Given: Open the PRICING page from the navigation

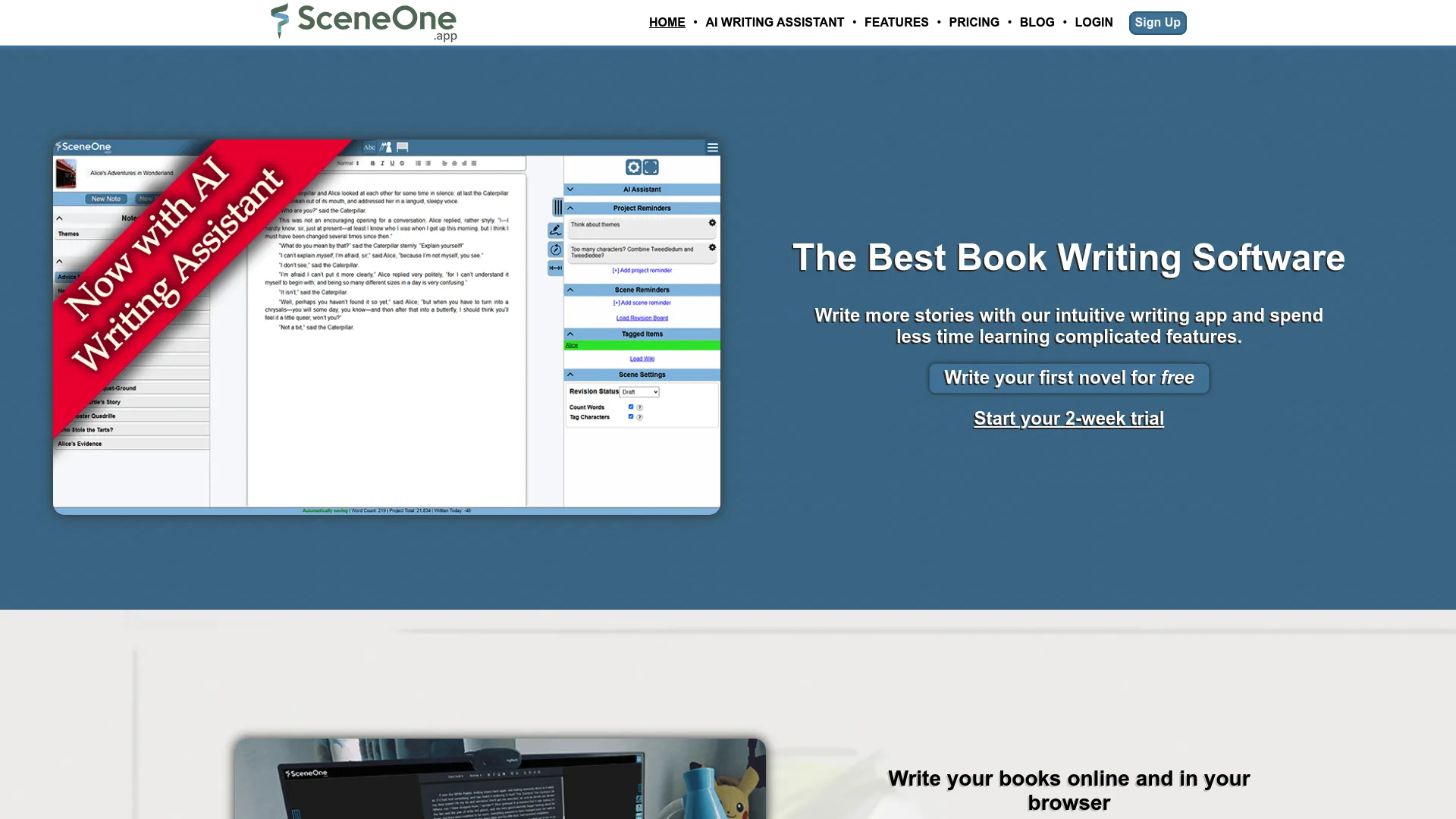Looking at the screenshot, I should pos(974,22).
